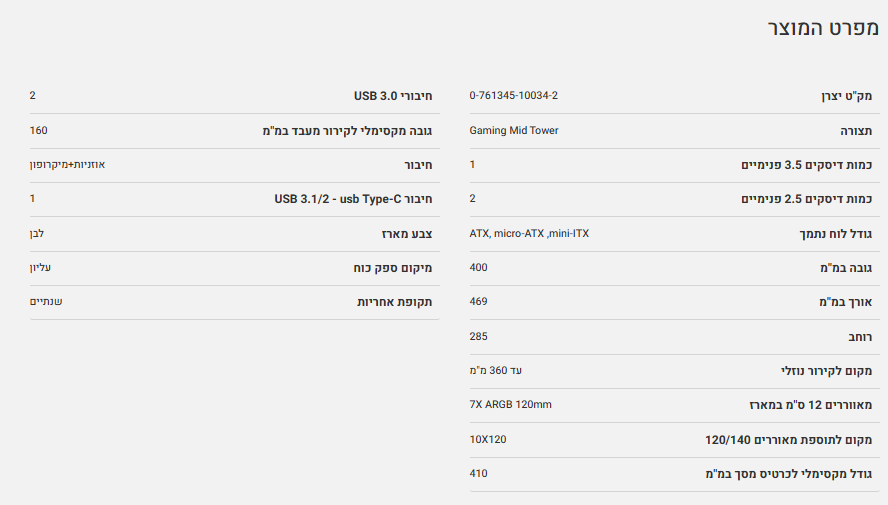
Task: Select the CPU cooler height value 160
Action: click(38, 130)
